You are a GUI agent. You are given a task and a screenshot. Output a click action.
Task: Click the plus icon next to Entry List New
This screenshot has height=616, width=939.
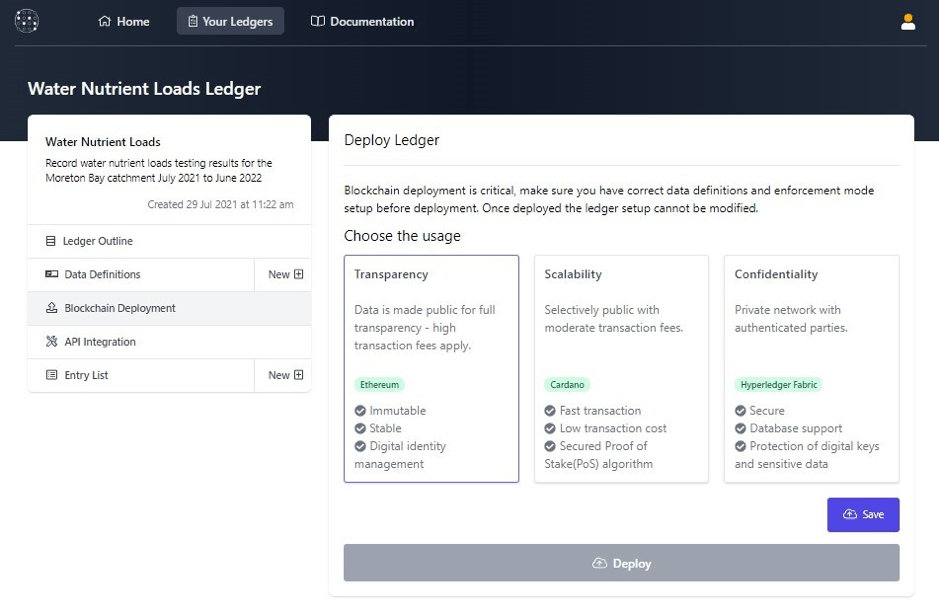(298, 375)
